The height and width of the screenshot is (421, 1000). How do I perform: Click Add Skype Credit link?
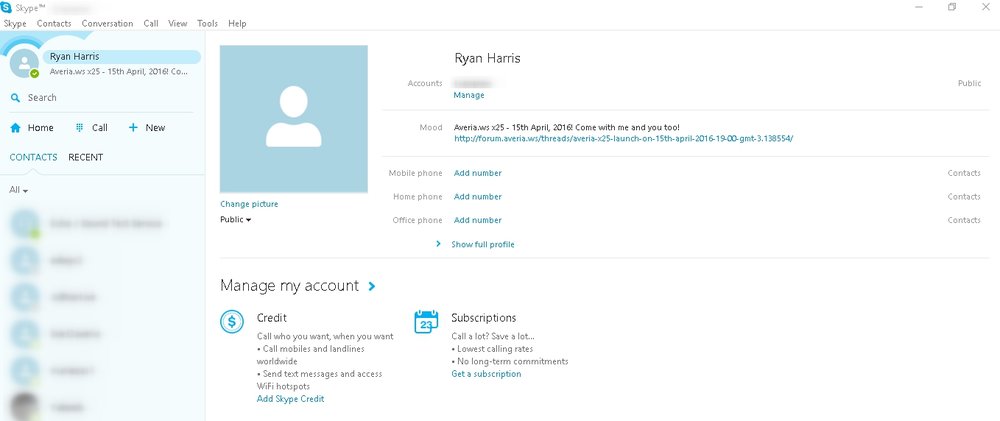coord(290,399)
